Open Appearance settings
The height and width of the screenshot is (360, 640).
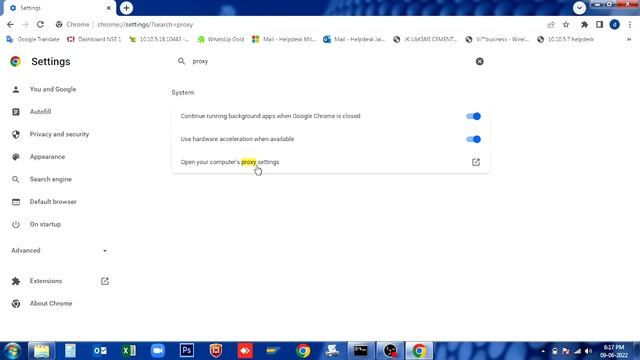(x=47, y=157)
